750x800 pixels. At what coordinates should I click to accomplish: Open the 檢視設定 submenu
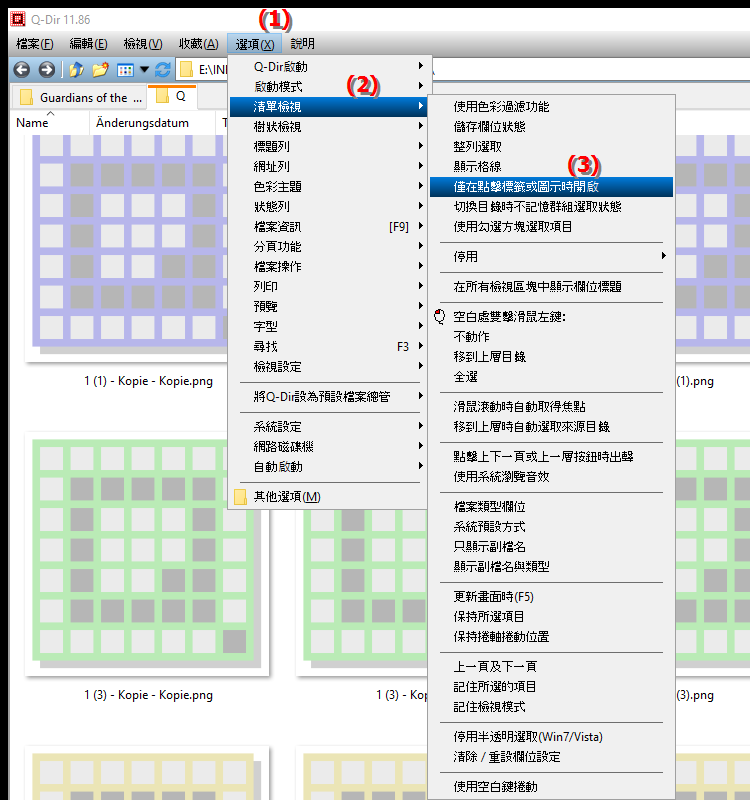pos(328,366)
